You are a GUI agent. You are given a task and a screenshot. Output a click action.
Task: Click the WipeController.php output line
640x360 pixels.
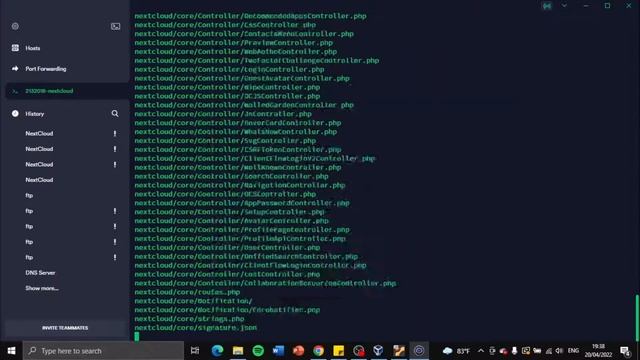227,87
